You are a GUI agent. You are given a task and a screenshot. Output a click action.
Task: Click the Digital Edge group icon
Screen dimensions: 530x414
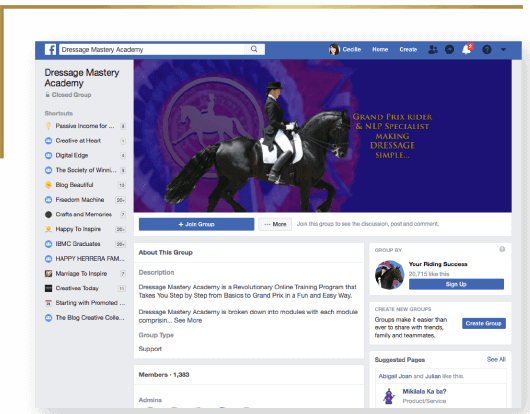point(48,155)
